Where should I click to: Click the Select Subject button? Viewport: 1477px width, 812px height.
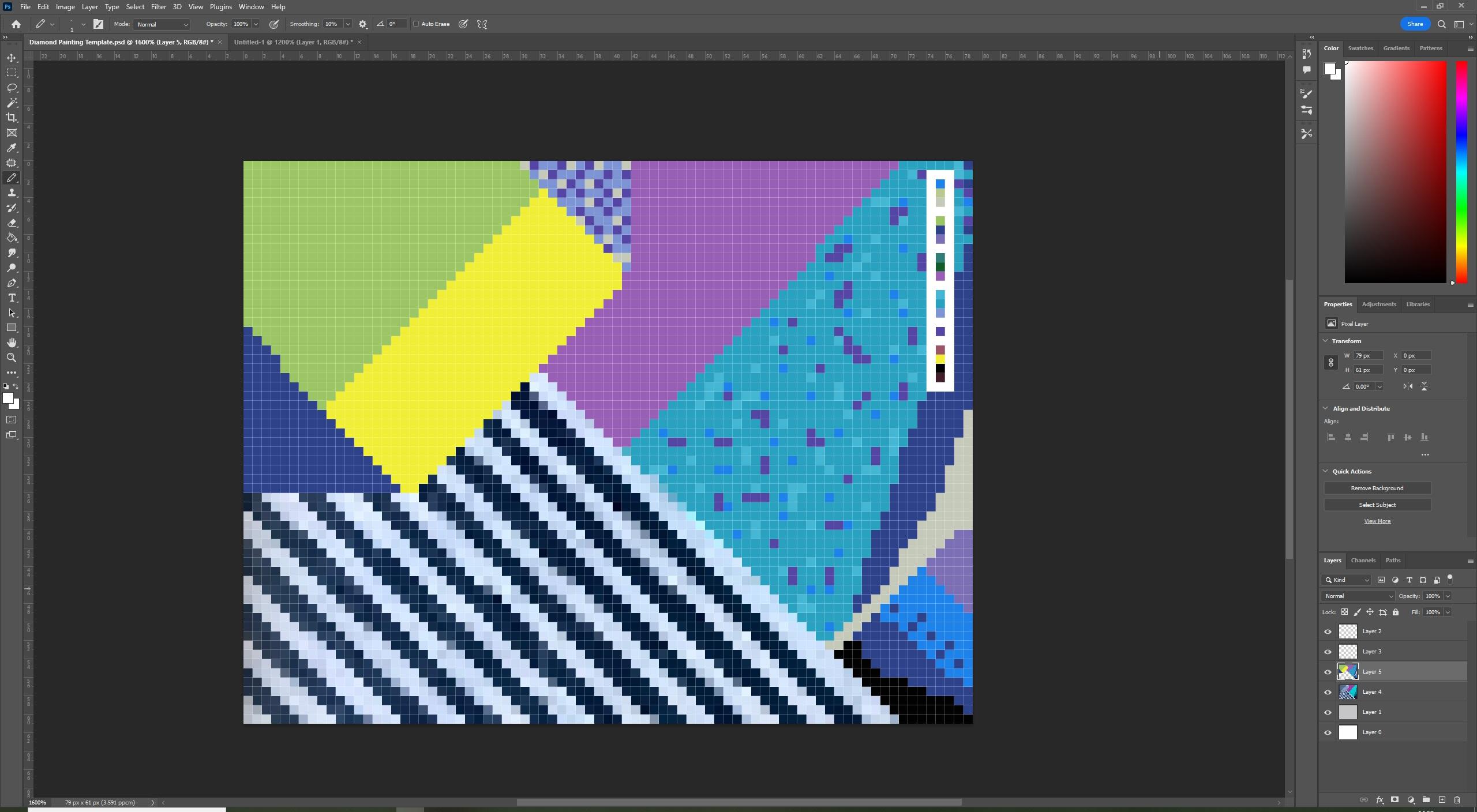pyautogui.click(x=1377, y=505)
